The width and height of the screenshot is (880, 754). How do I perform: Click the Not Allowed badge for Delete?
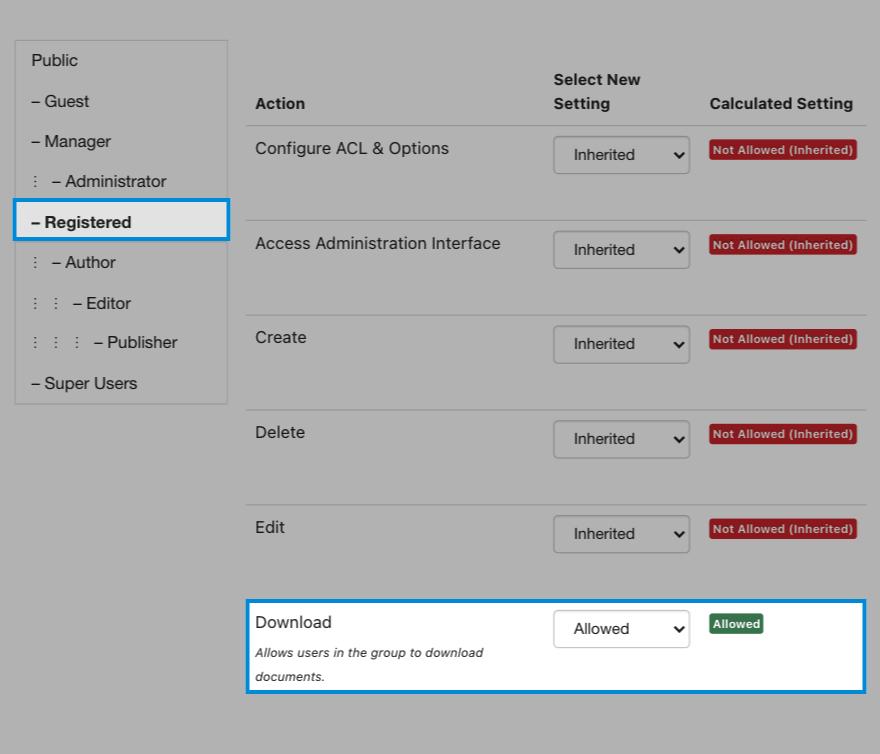click(782, 434)
